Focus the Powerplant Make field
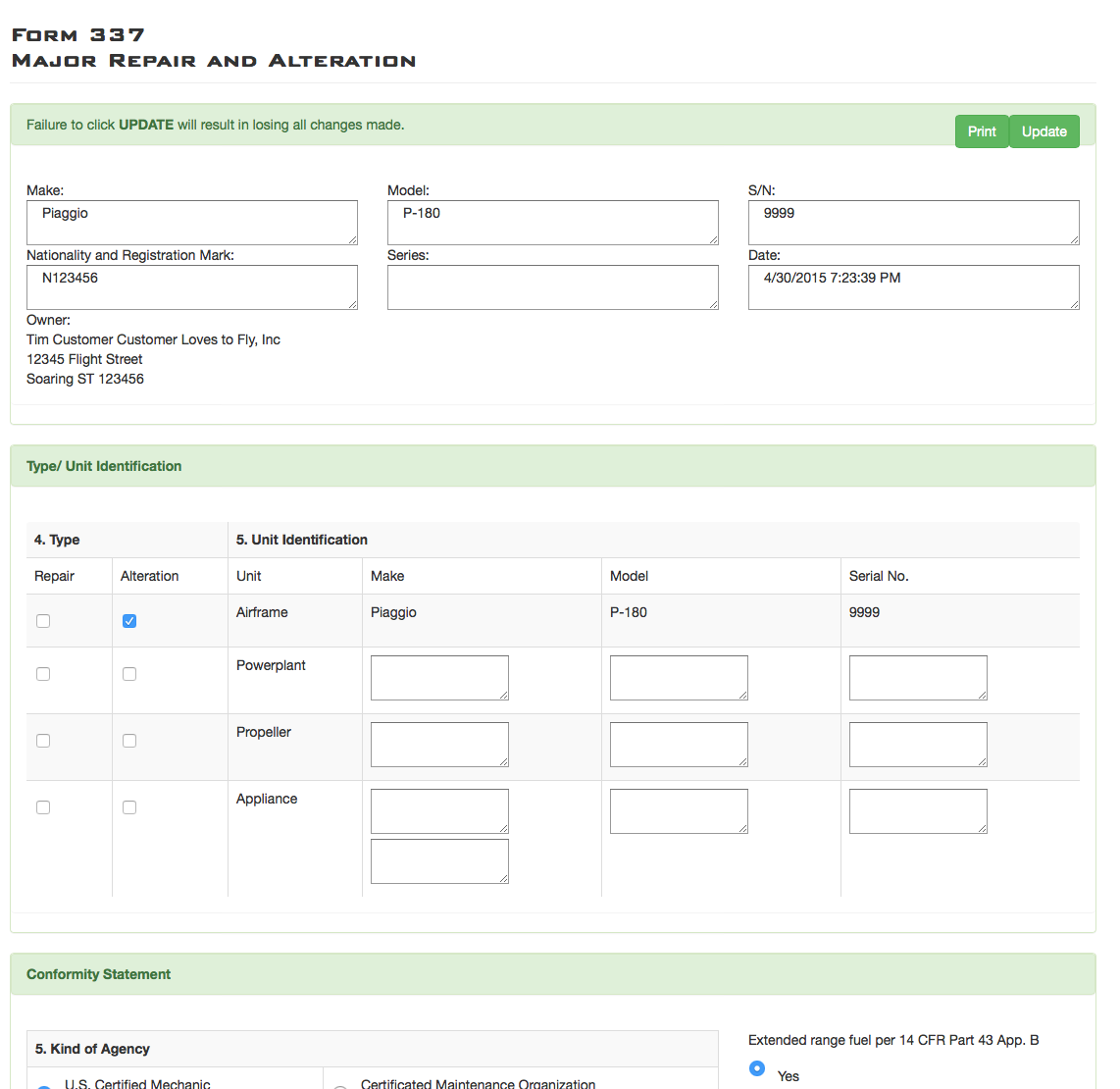This screenshot has width=1120, height=1089. pos(440,677)
